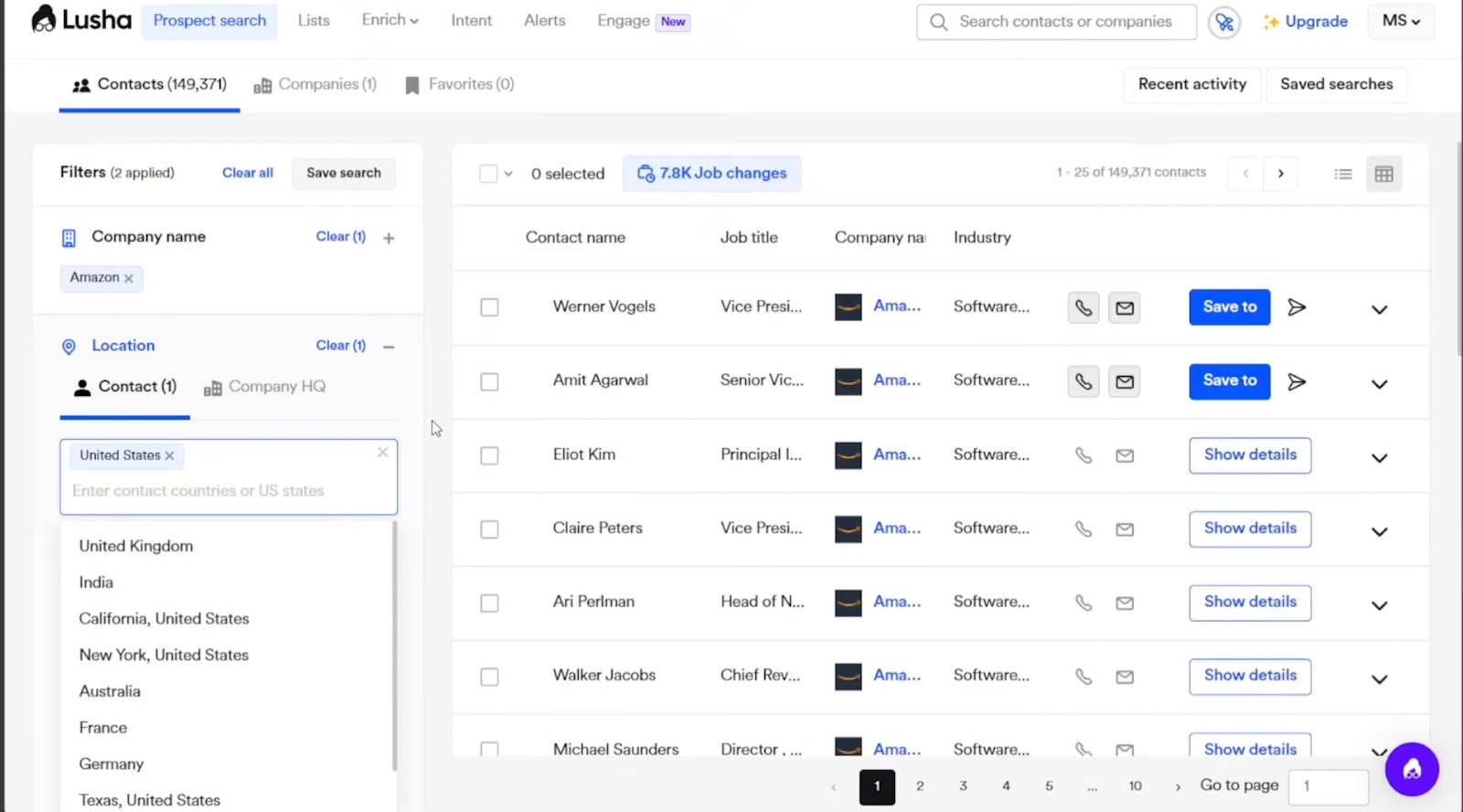Select the Amit Agarwal checkbox
1463x812 pixels.
(x=489, y=381)
